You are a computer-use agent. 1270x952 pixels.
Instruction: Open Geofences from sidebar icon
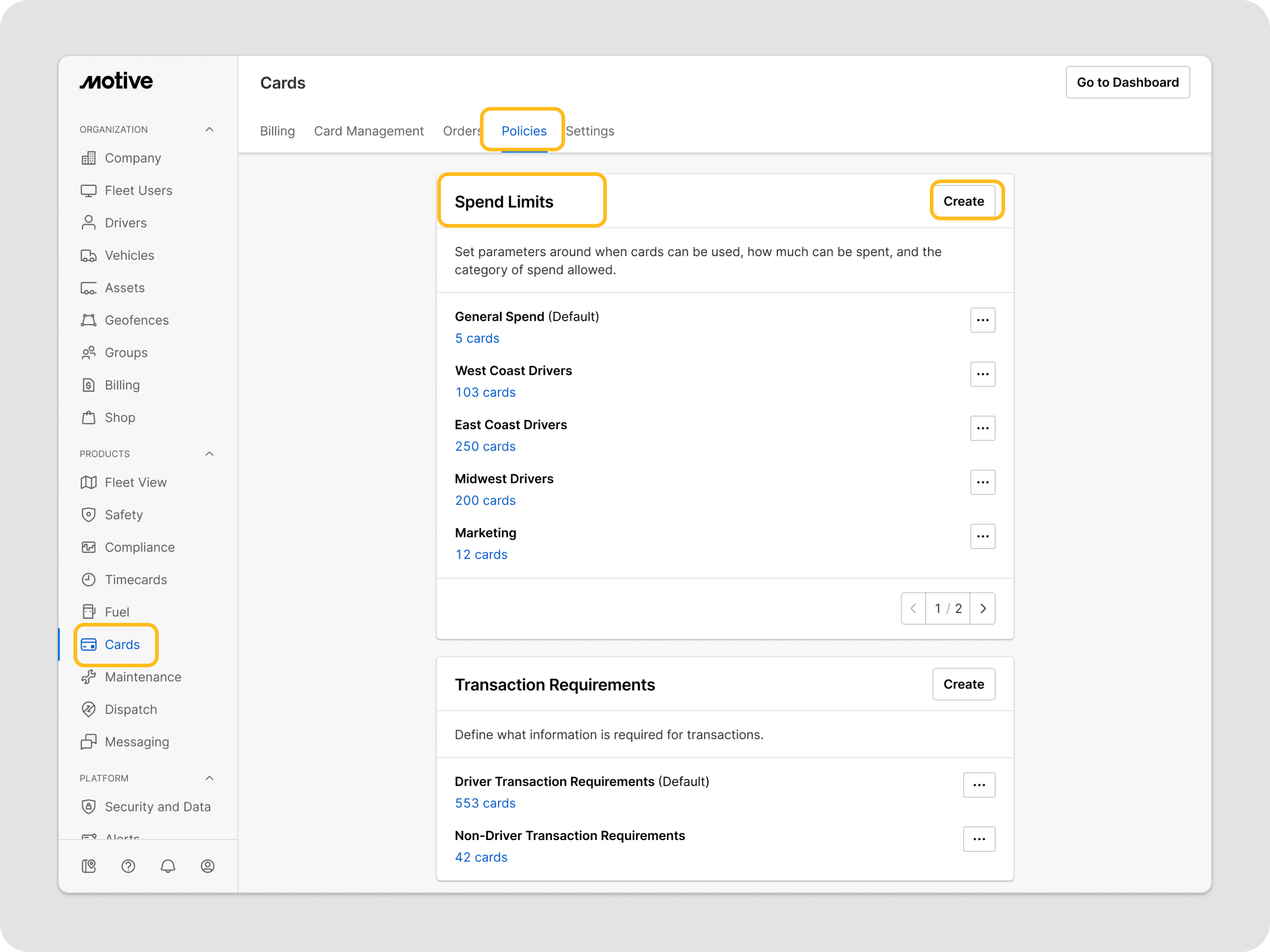tap(88, 320)
